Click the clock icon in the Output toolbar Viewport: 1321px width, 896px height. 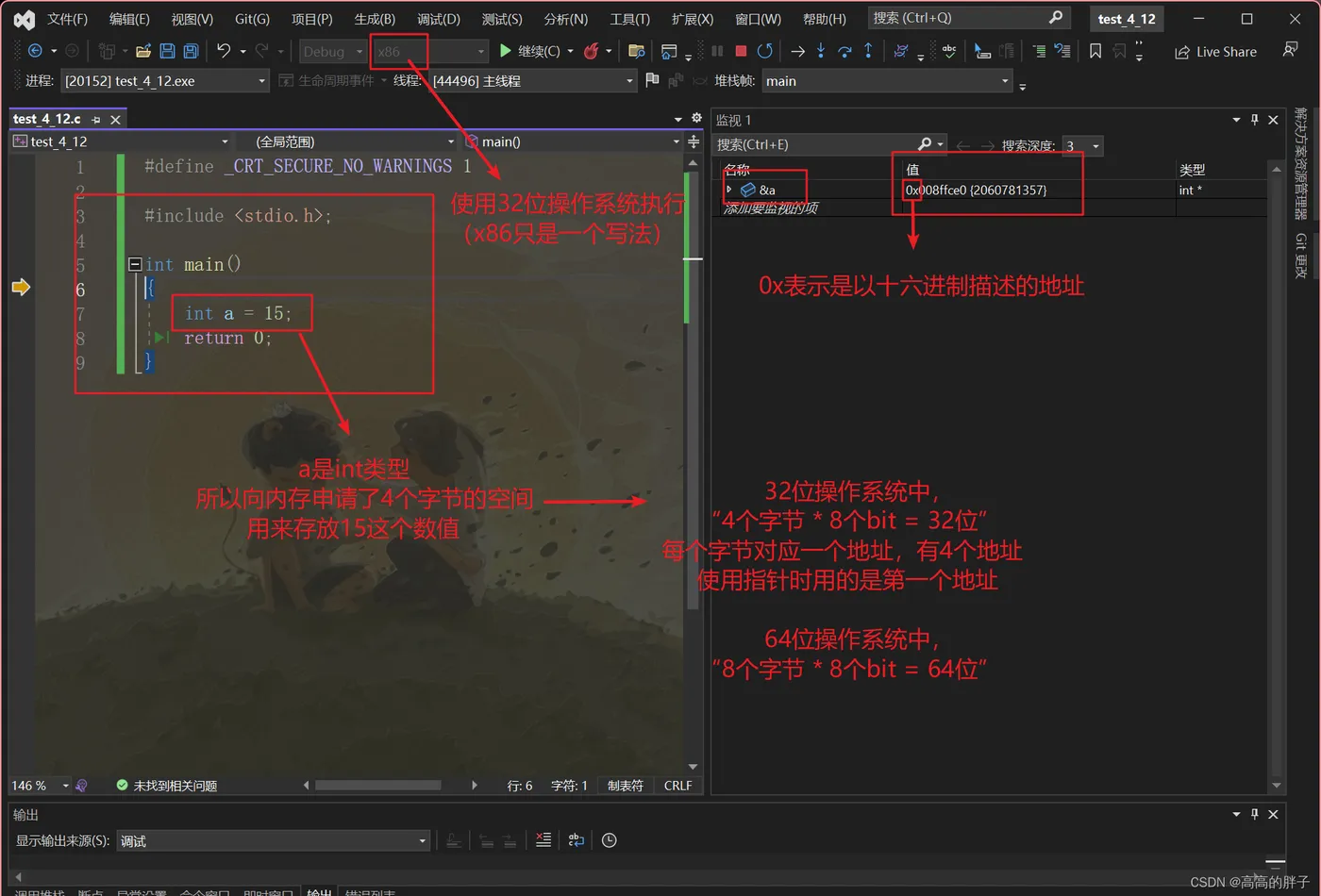610,839
